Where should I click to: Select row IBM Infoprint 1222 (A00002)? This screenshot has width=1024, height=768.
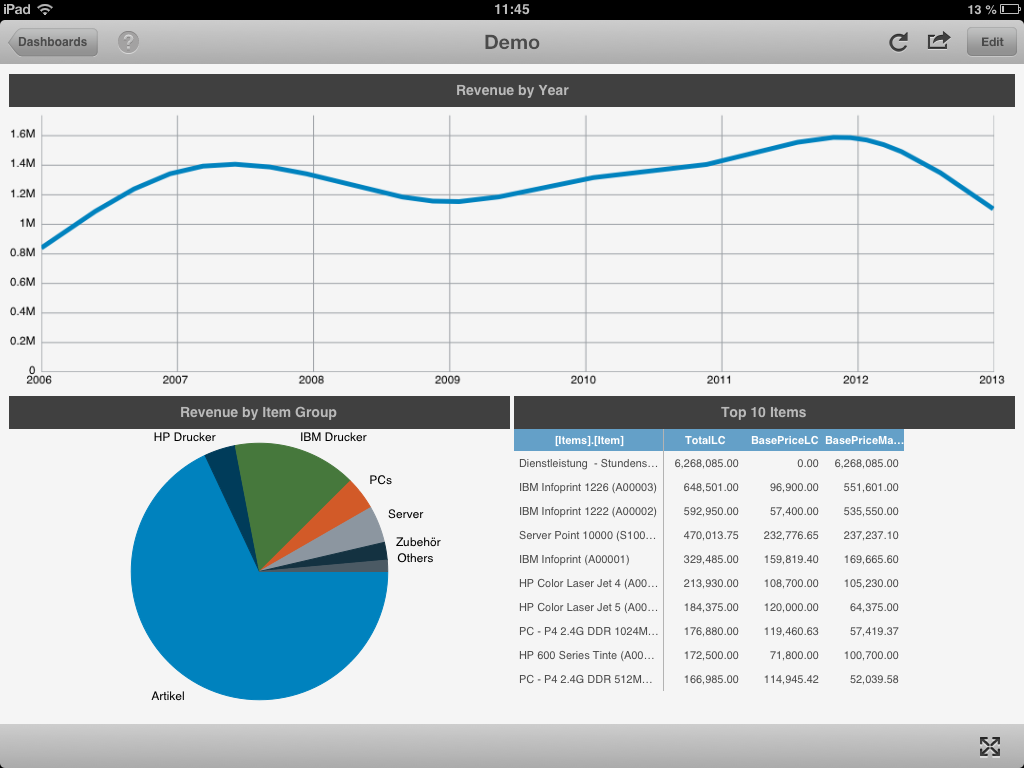coord(709,511)
